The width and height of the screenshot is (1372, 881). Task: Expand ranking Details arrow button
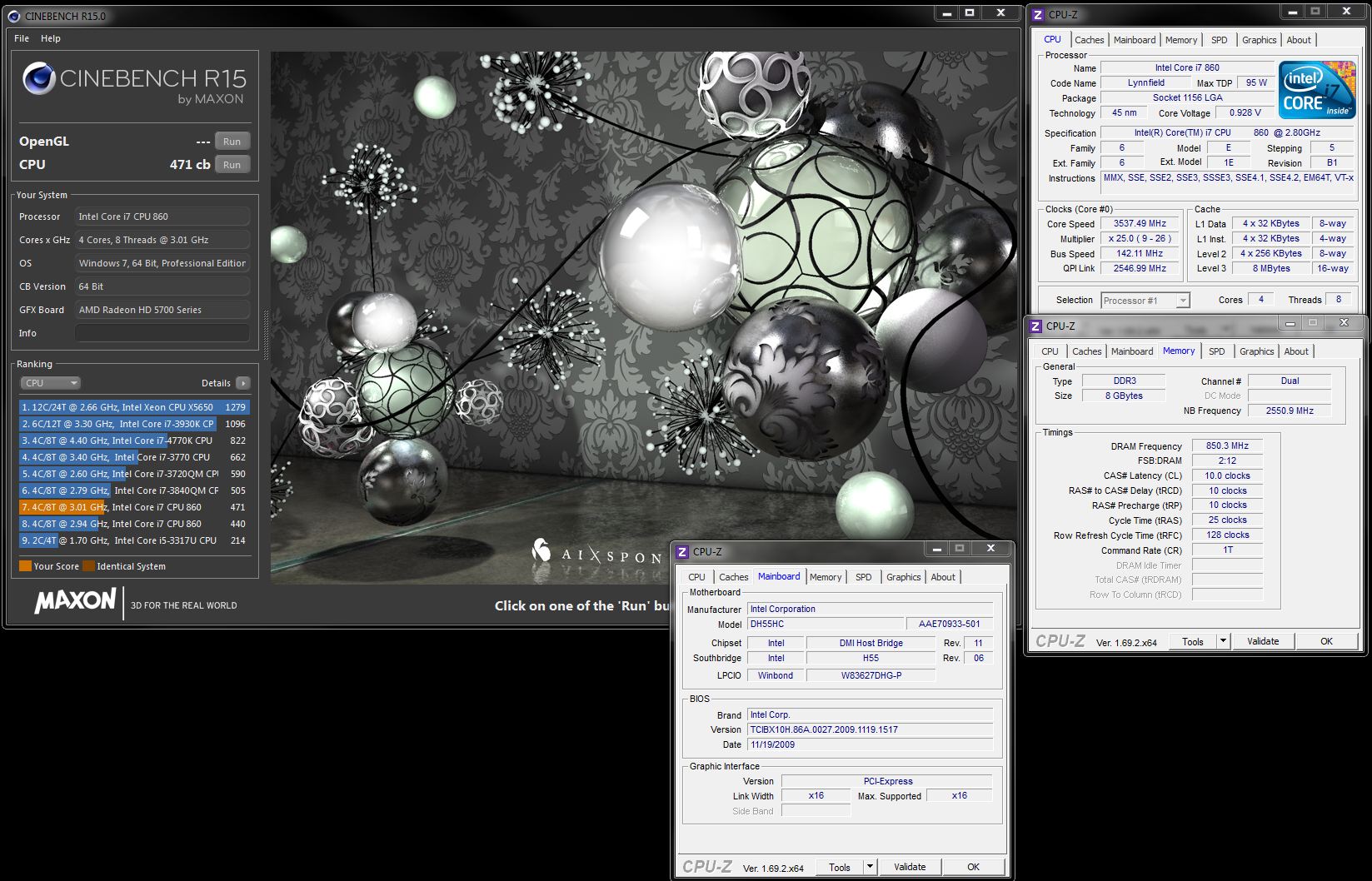pos(242,383)
